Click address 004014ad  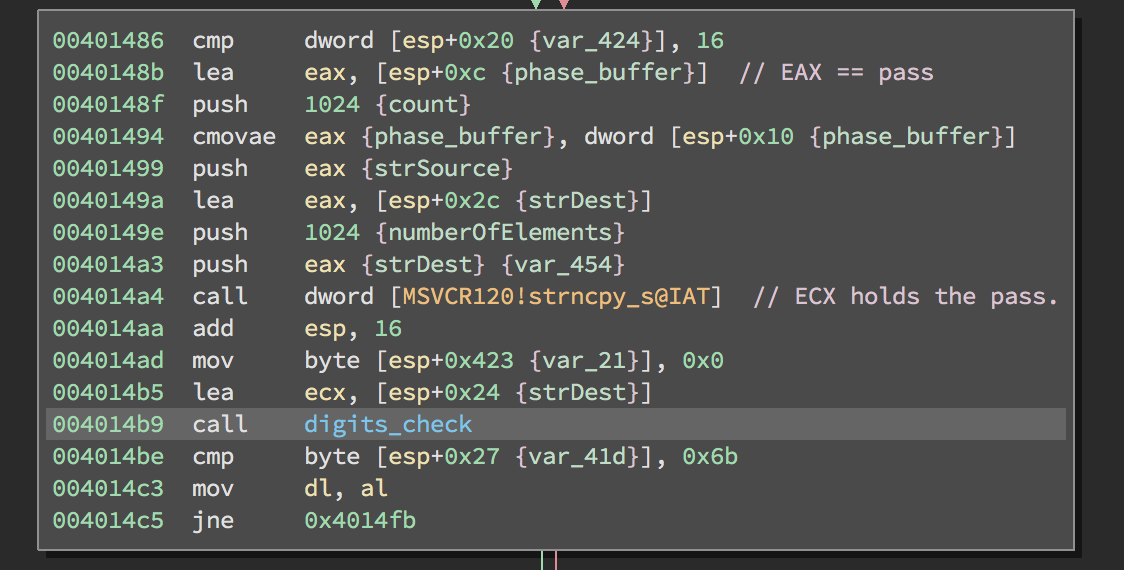click(108, 360)
